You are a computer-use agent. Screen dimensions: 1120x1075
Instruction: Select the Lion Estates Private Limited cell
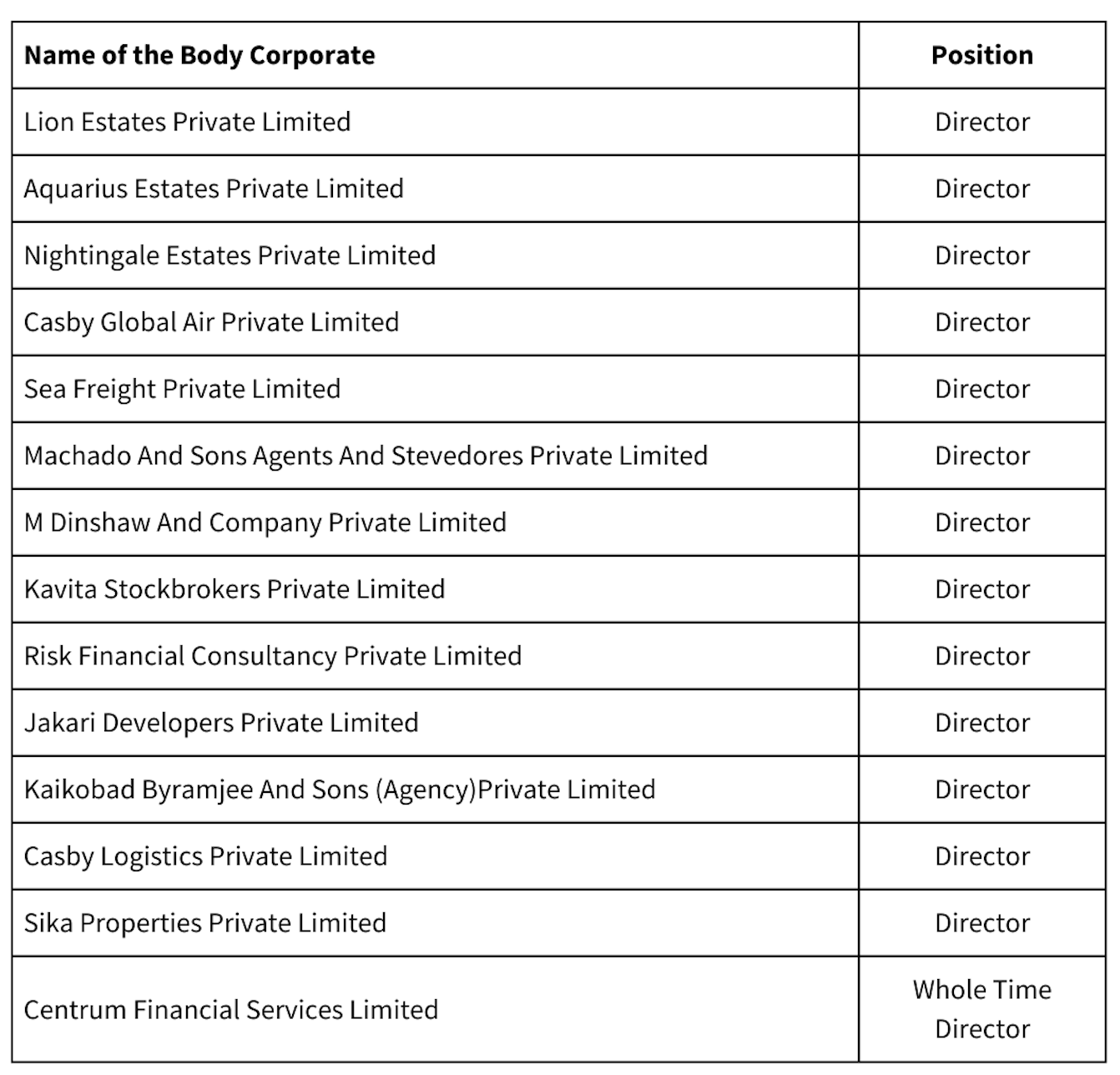[187, 122]
